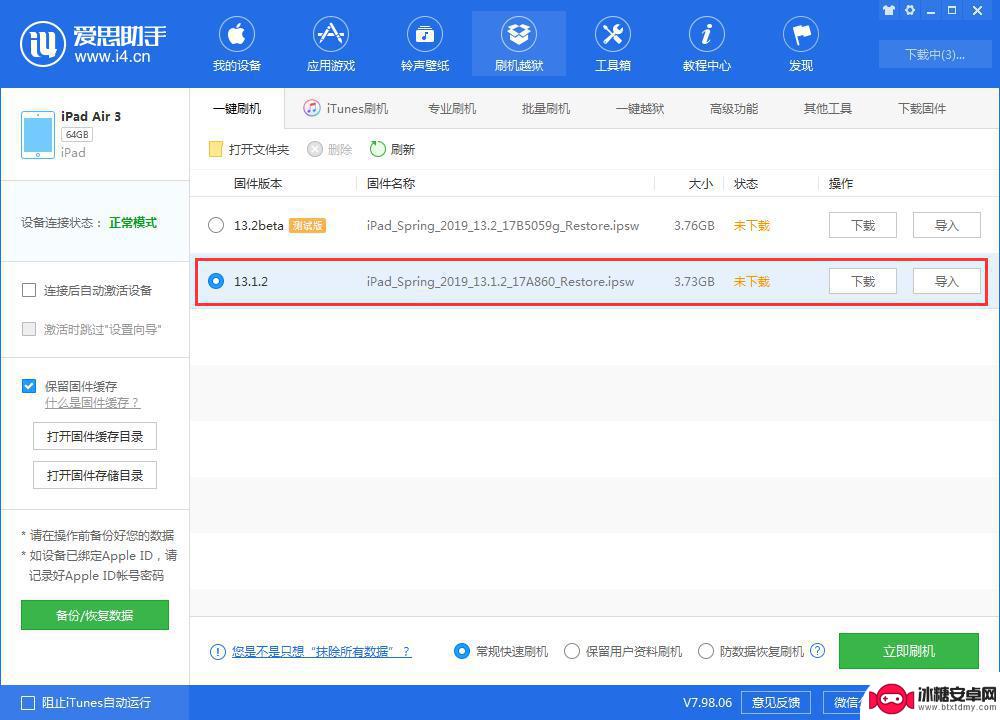Viewport: 1000px width, 720px height.
Task: Open the 我的设备 (My Device) section
Action: point(237,44)
